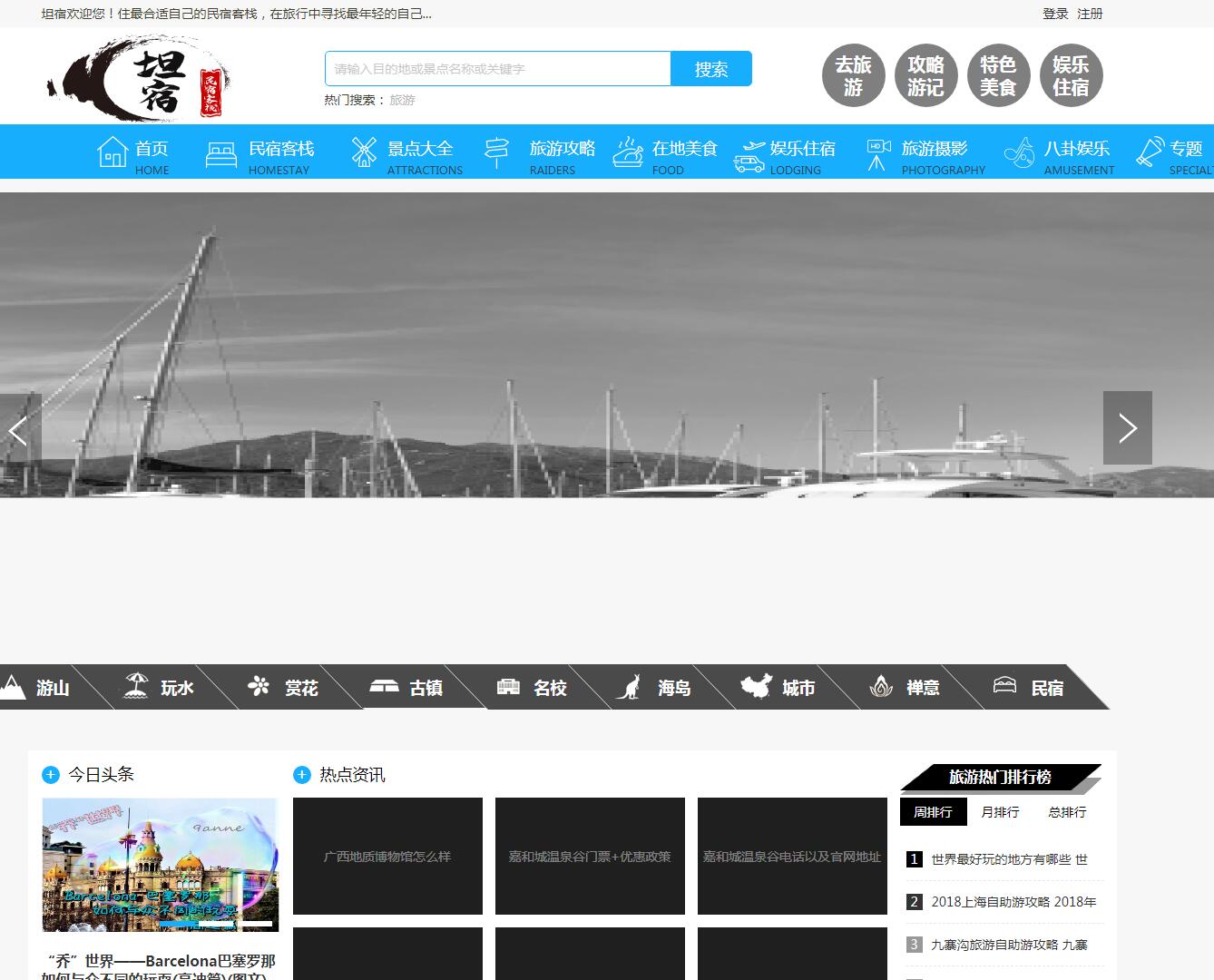Click the kangaroo icon beside 海岛
This screenshot has width=1214, height=980.
coord(628,687)
